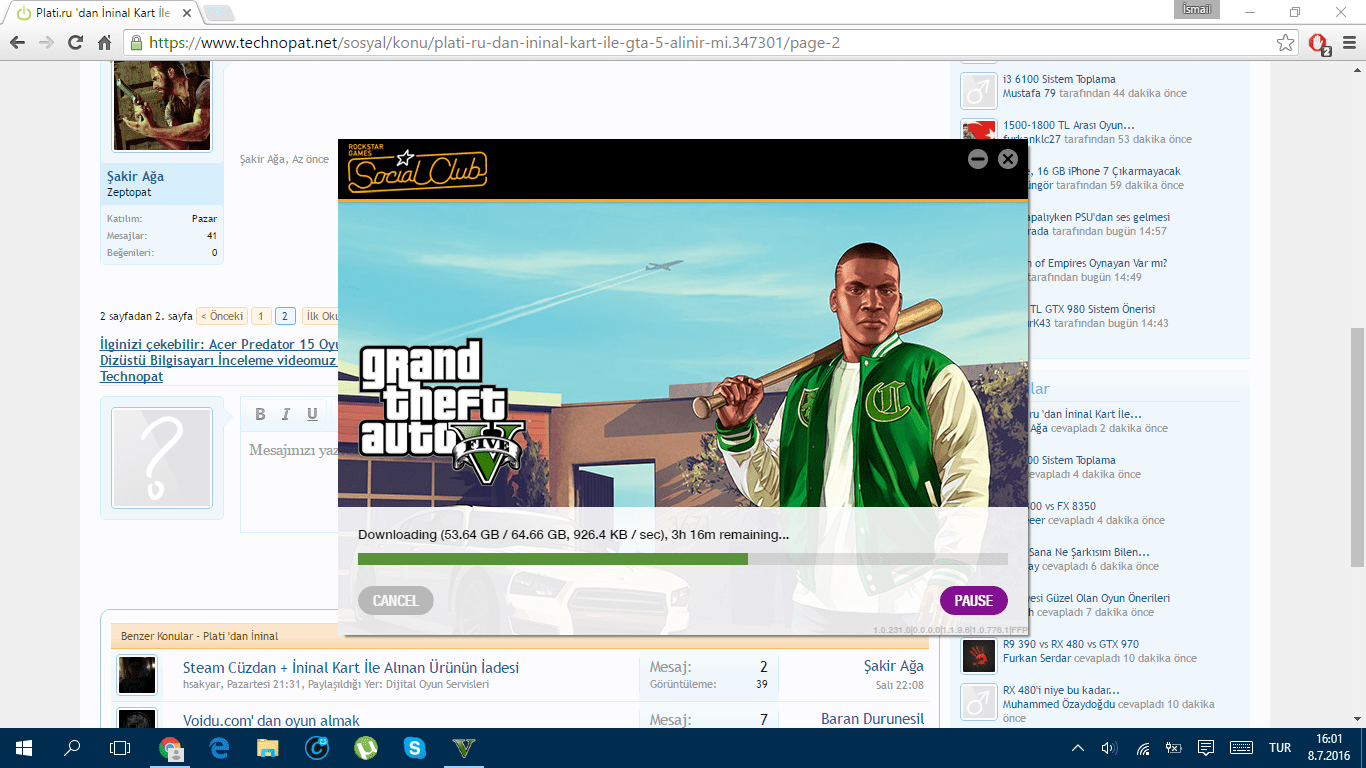1366x768 pixels.
Task: Click the Mesajınızı yaz reply text box
Action: [x=290, y=480]
